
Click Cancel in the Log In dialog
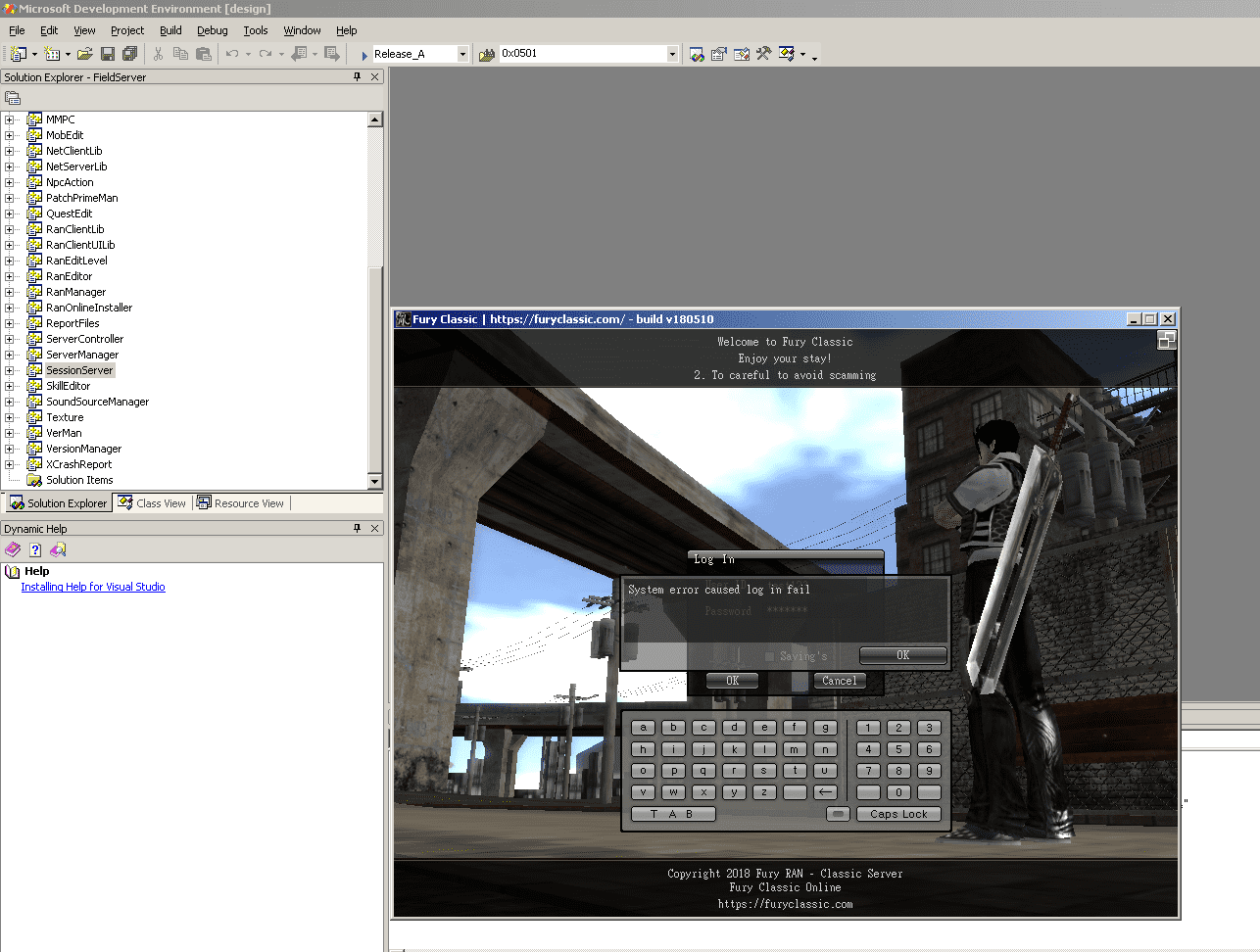[x=839, y=681]
